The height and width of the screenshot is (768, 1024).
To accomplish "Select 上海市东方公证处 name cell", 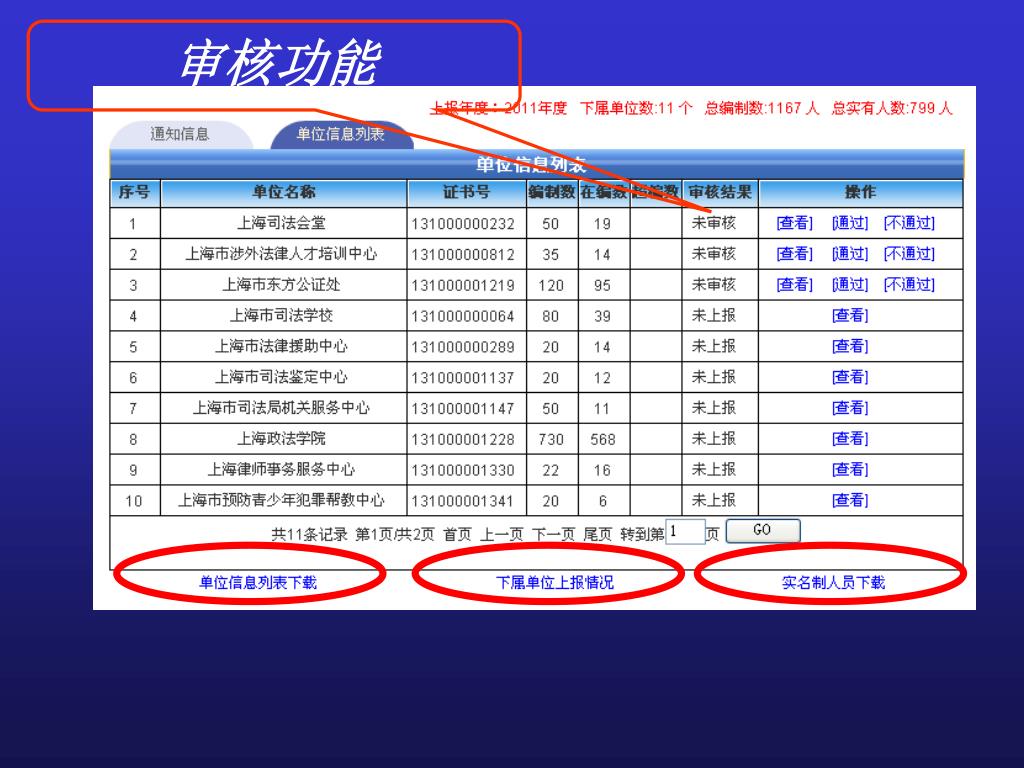I will tap(283, 285).
